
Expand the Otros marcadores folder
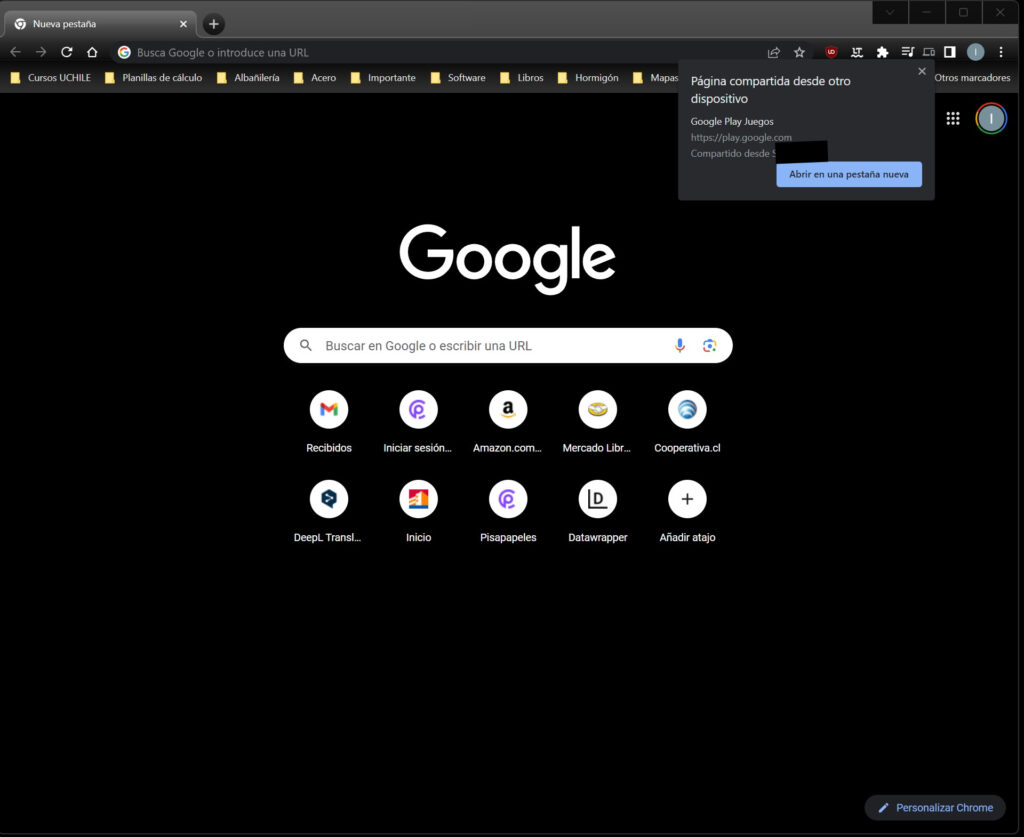971,77
